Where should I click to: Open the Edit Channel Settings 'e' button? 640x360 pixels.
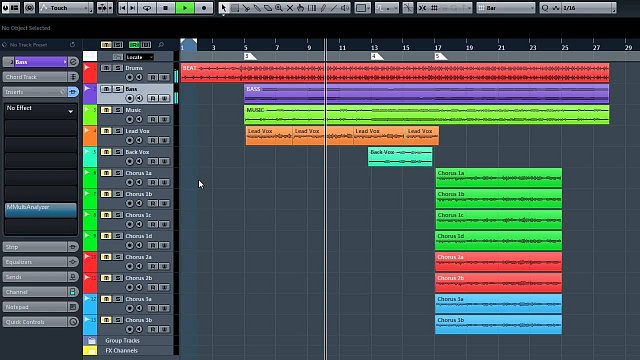pos(73,62)
